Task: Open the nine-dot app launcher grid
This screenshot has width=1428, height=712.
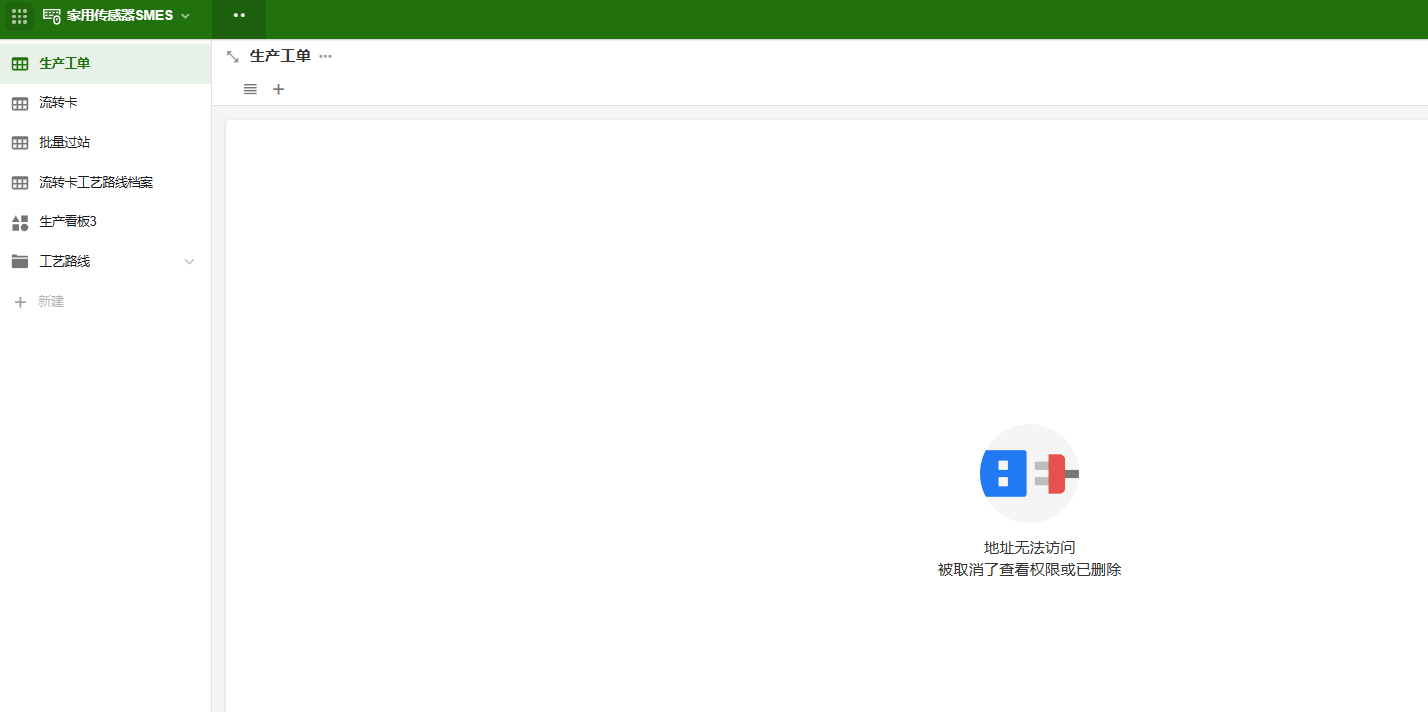Action: click(20, 16)
